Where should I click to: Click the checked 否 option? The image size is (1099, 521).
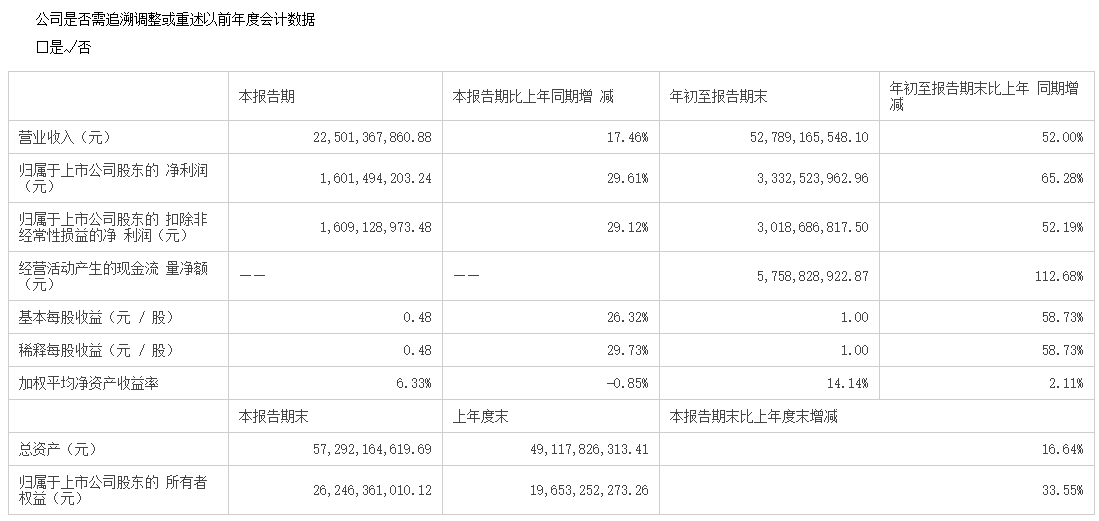pyautogui.click(x=78, y=48)
